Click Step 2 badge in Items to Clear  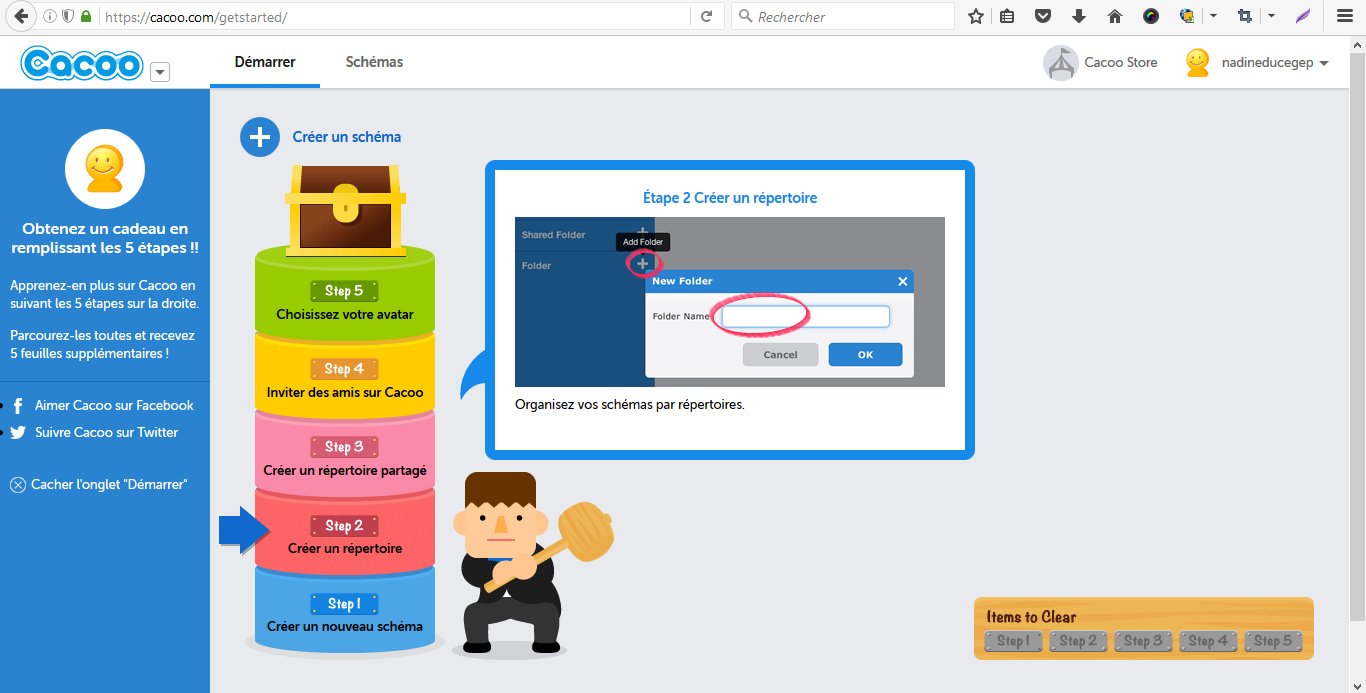tap(1078, 641)
